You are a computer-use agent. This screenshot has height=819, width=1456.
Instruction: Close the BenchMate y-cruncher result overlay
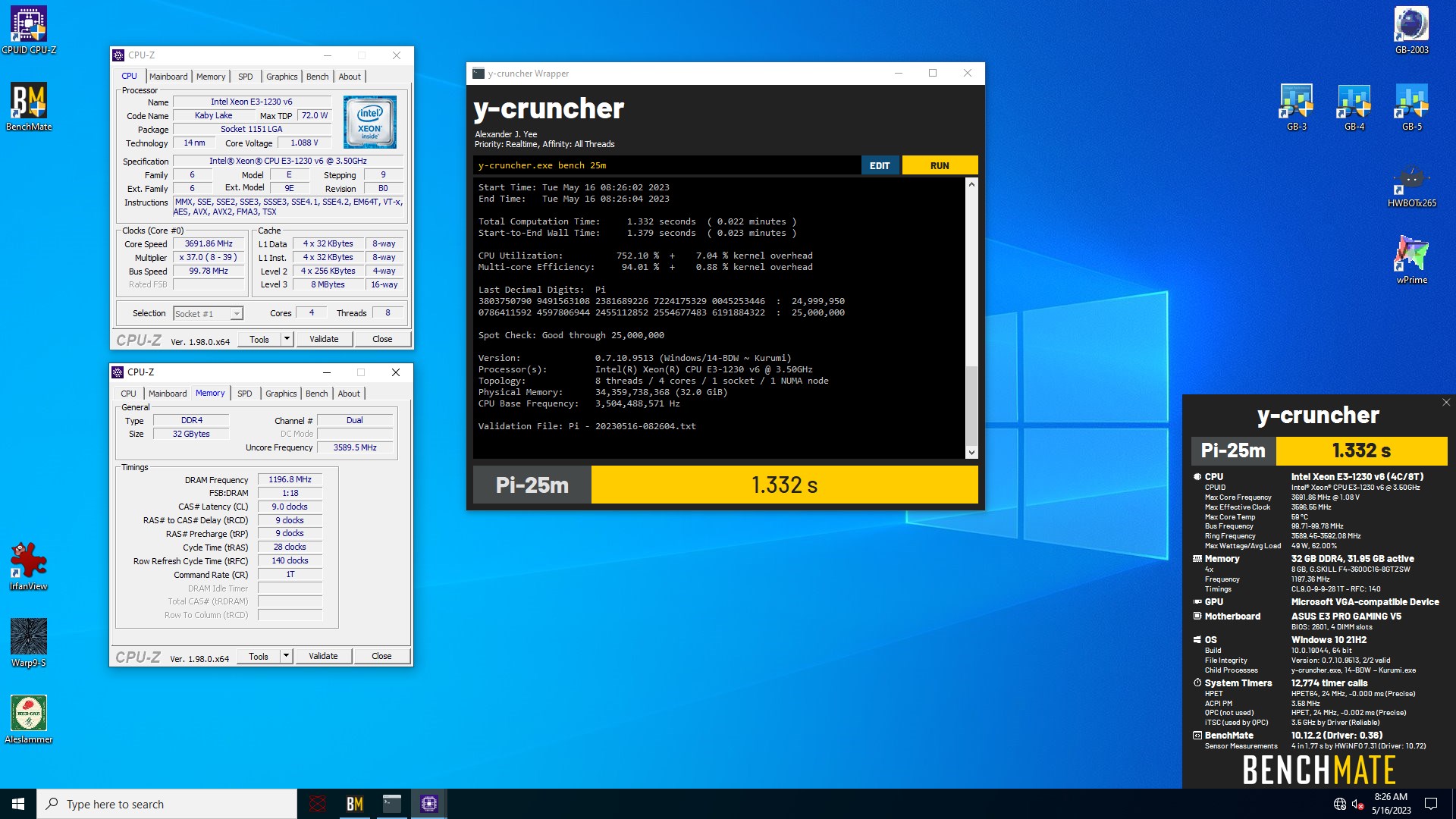1445,403
